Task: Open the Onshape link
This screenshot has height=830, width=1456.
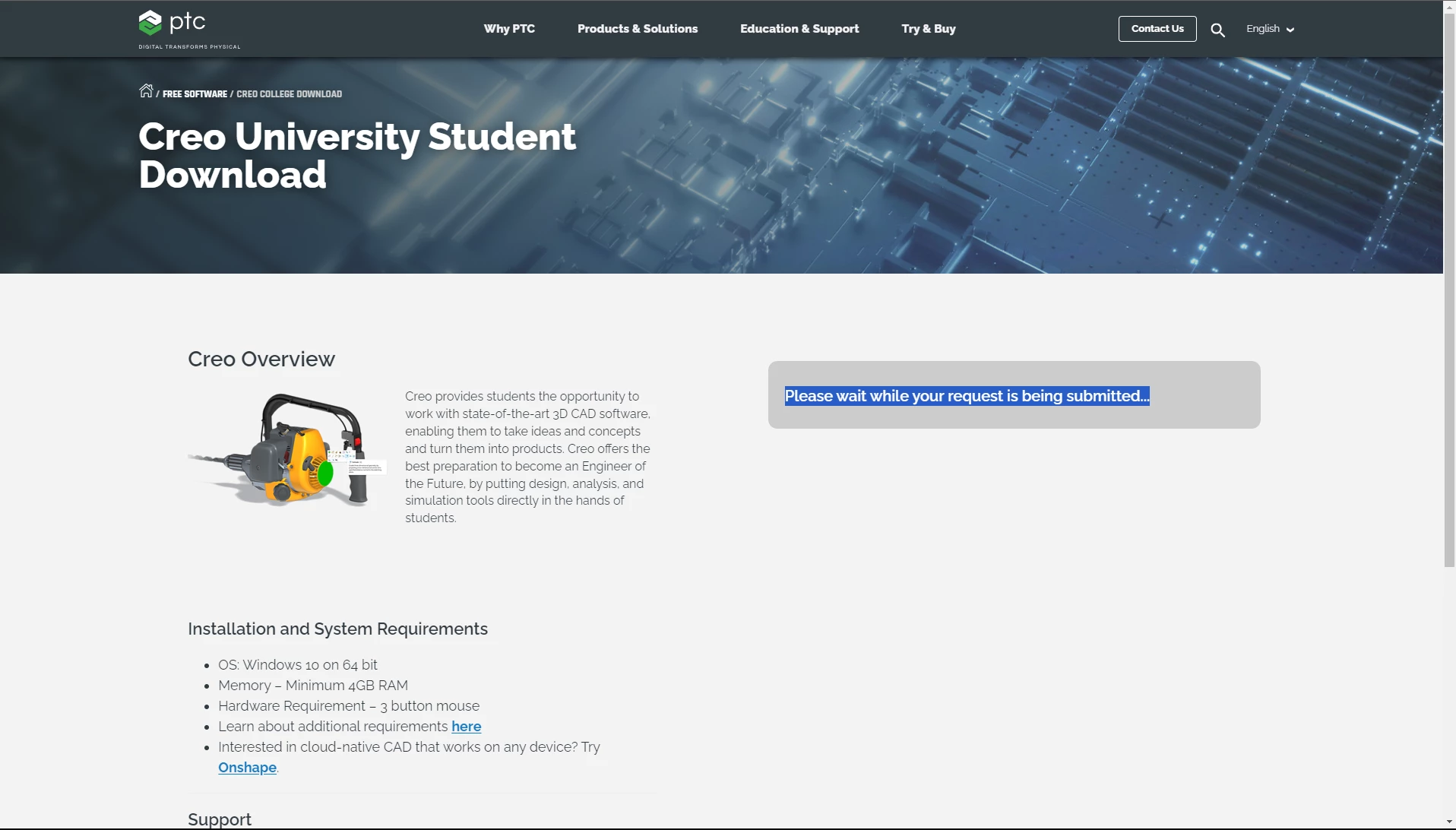Action: 247,768
